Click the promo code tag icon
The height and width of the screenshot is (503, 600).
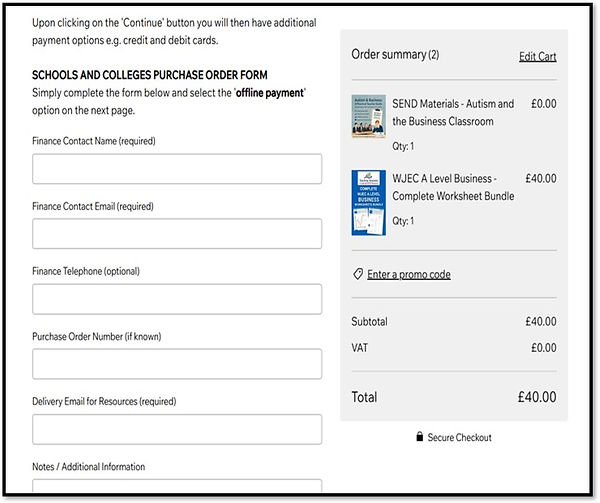[x=358, y=274]
